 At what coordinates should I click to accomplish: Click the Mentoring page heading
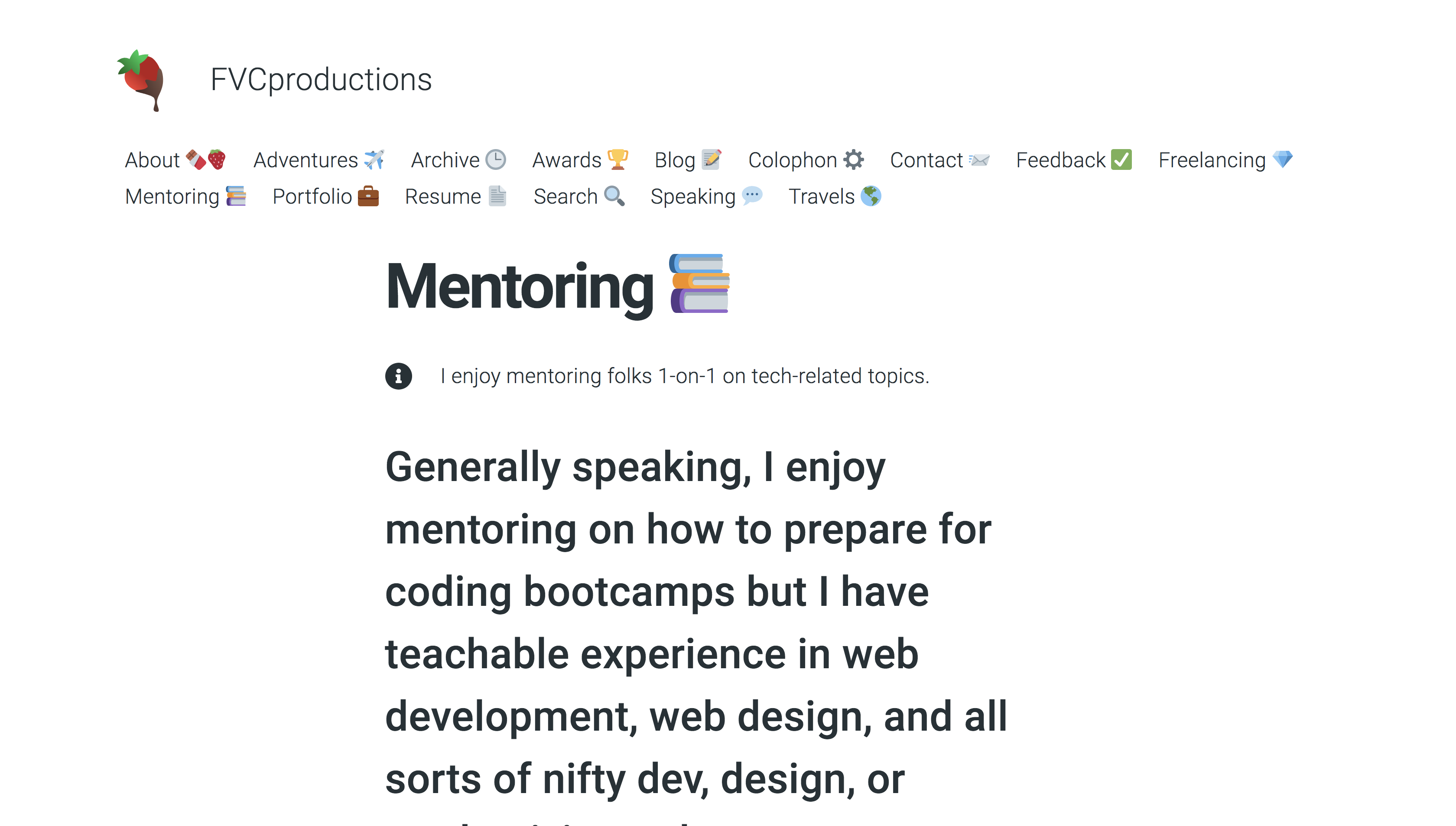[x=520, y=287]
